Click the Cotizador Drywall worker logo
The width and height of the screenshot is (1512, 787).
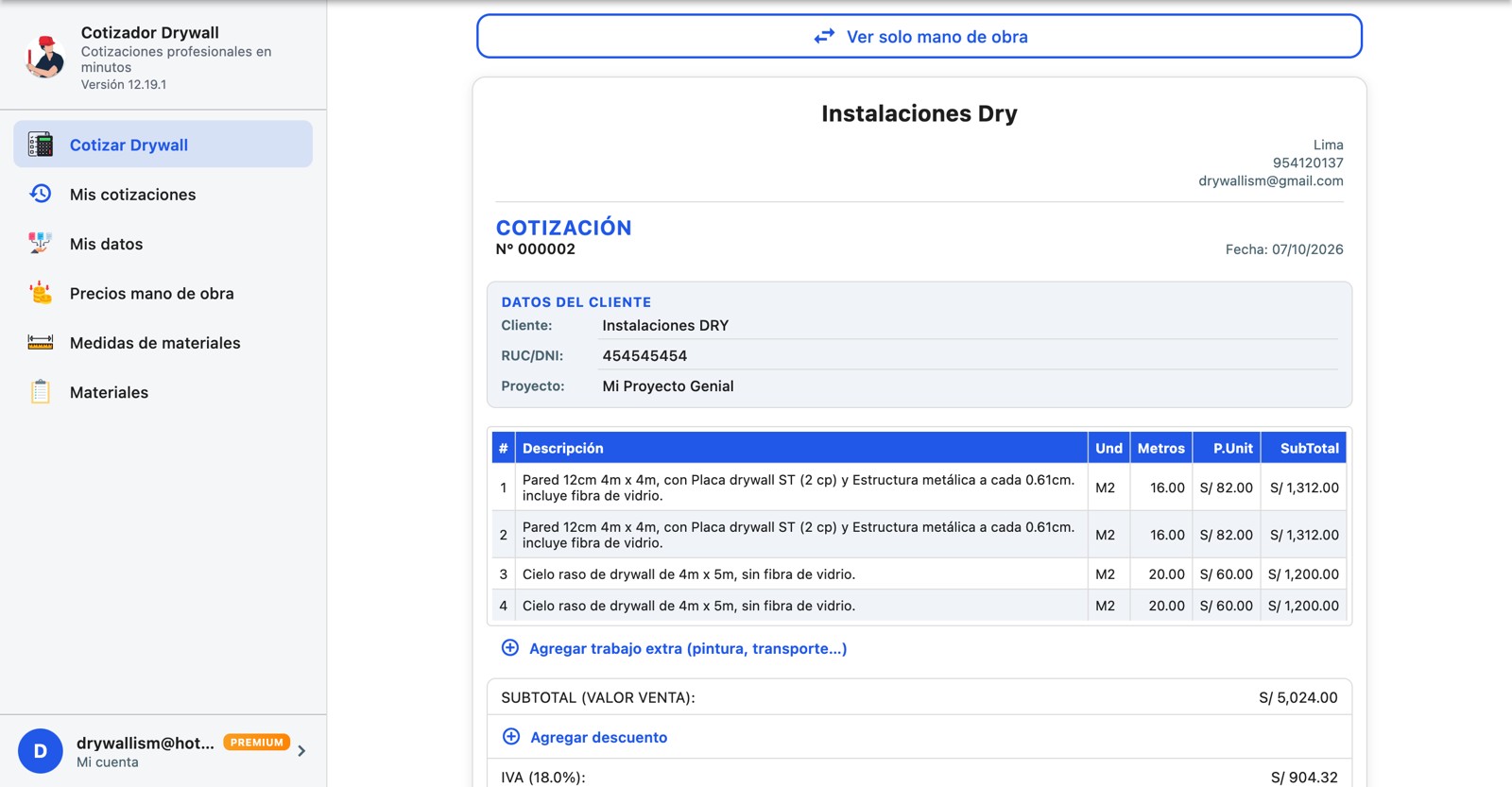[x=44, y=57]
